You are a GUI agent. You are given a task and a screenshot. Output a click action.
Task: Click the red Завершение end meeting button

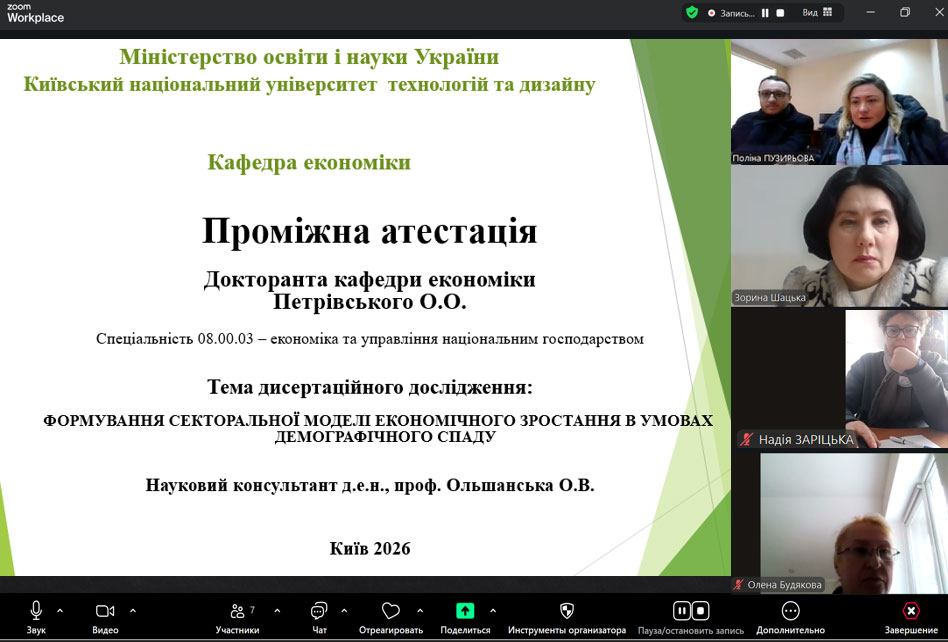tap(910, 611)
